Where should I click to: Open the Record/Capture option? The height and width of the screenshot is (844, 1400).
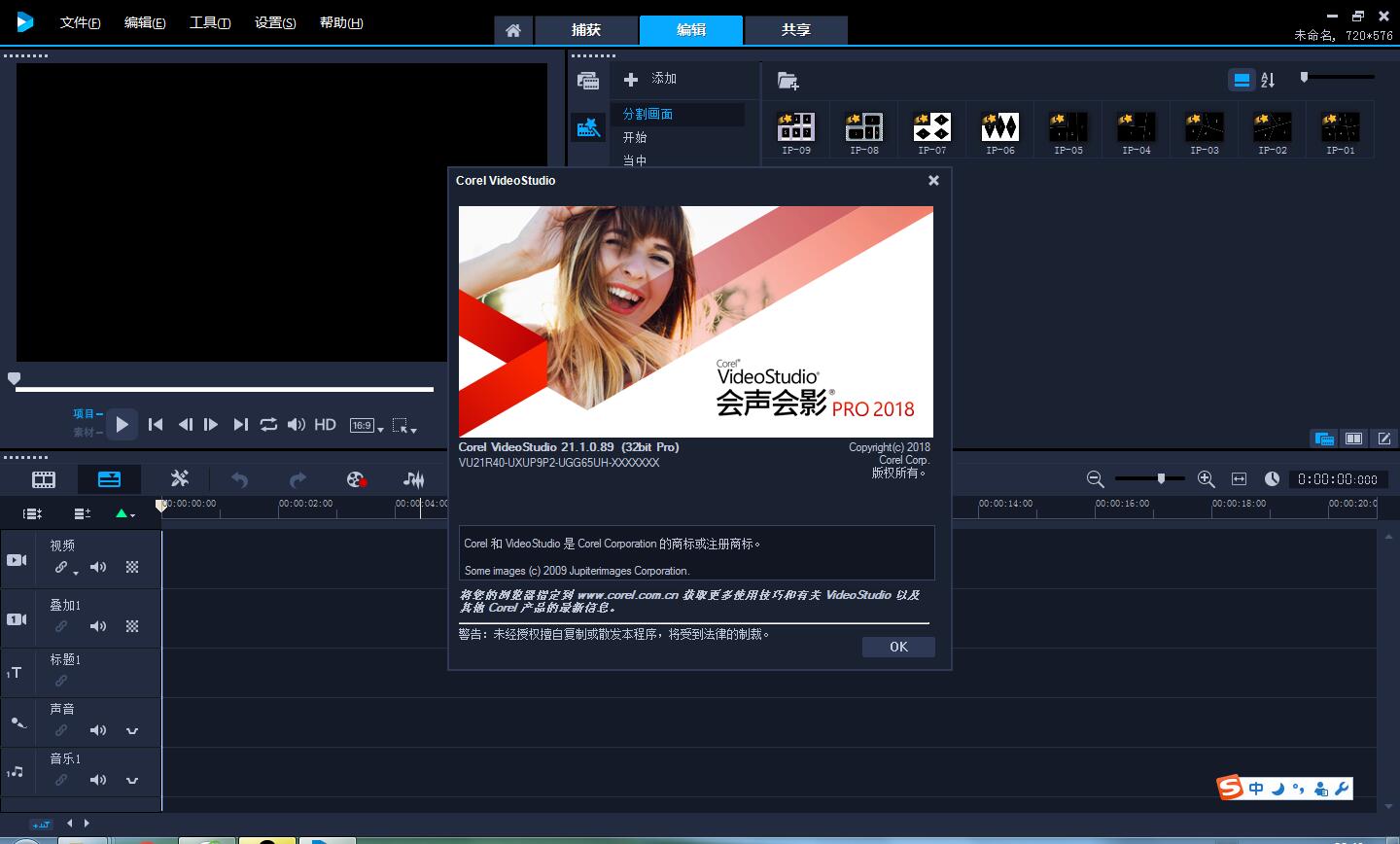(357, 479)
